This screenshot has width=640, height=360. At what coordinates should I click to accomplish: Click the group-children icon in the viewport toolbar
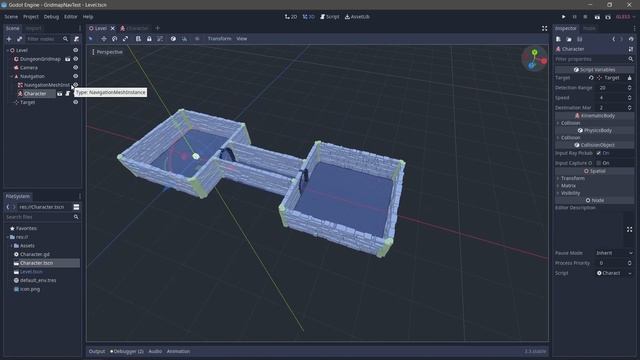[x=160, y=39]
